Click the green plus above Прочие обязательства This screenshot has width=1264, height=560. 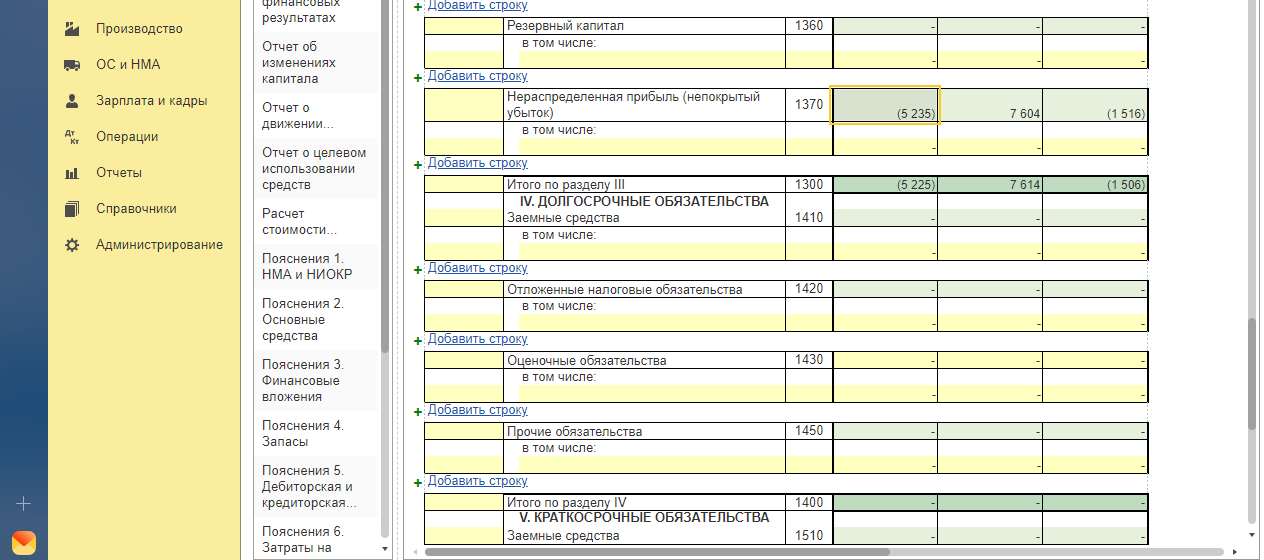tap(418, 411)
